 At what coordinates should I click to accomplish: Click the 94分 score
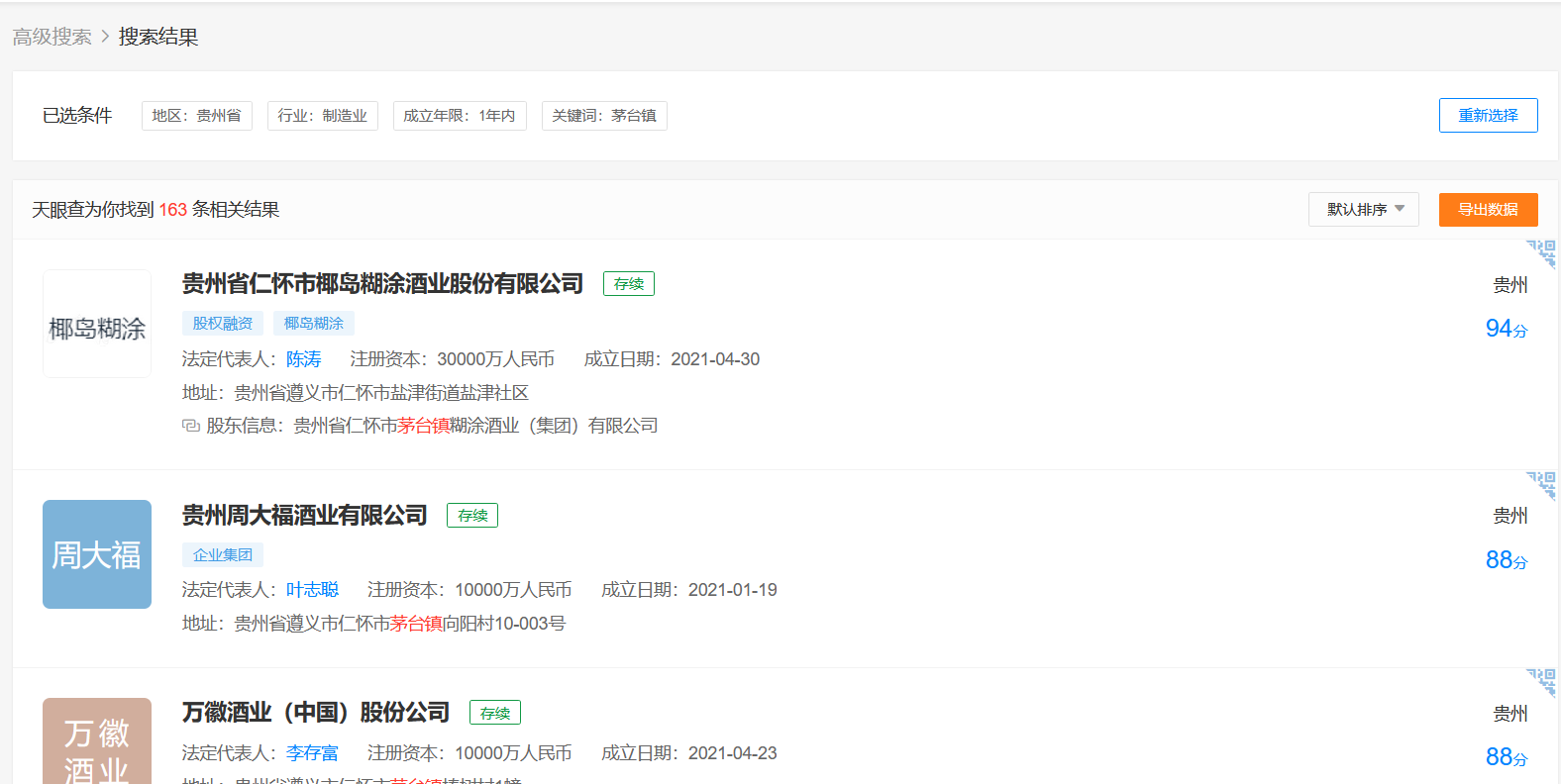(x=1507, y=328)
